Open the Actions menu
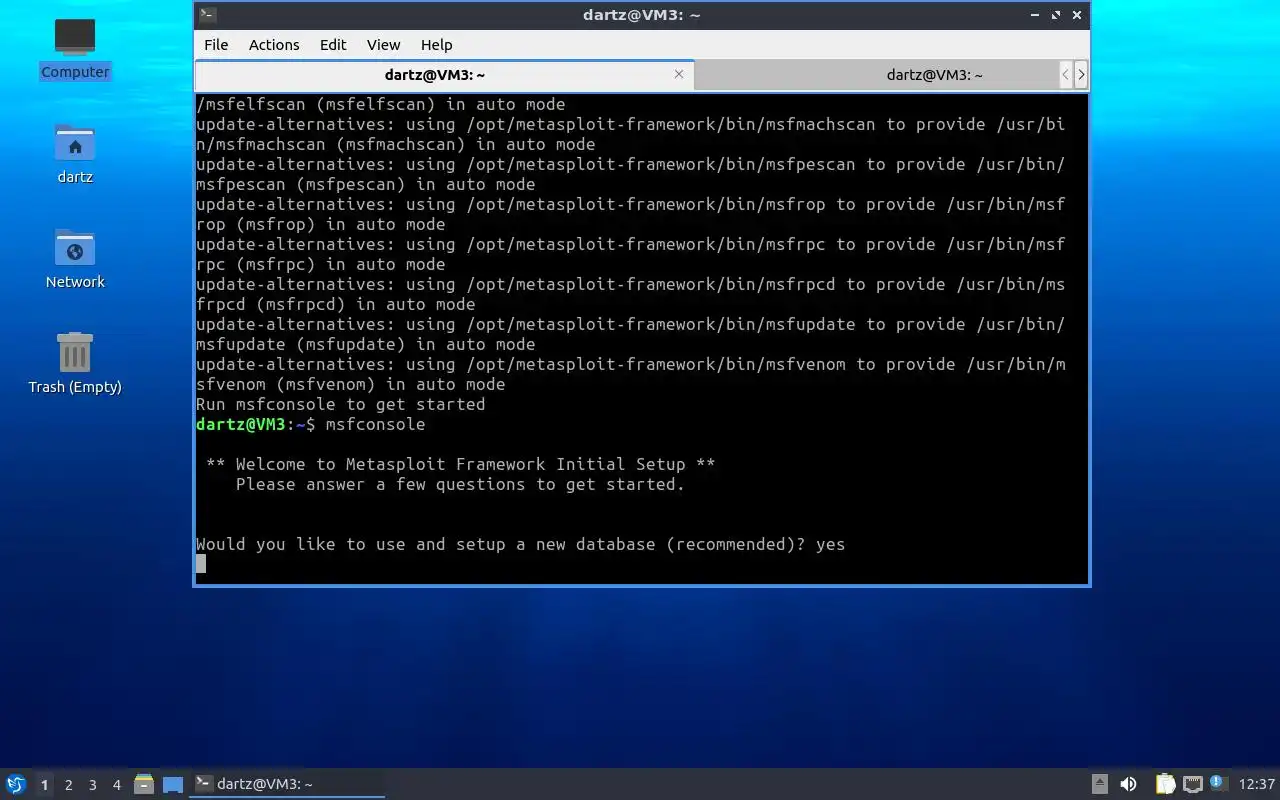The width and height of the screenshot is (1280, 800). click(274, 44)
